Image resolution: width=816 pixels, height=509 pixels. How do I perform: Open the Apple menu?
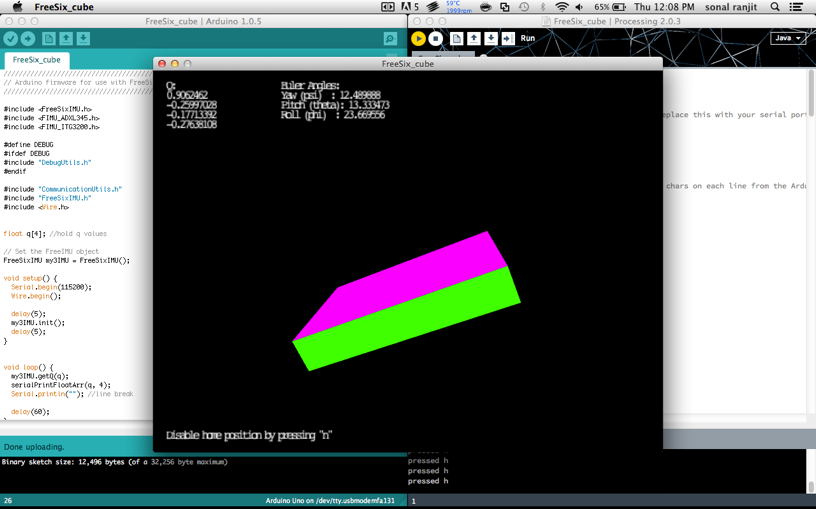[x=17, y=7]
